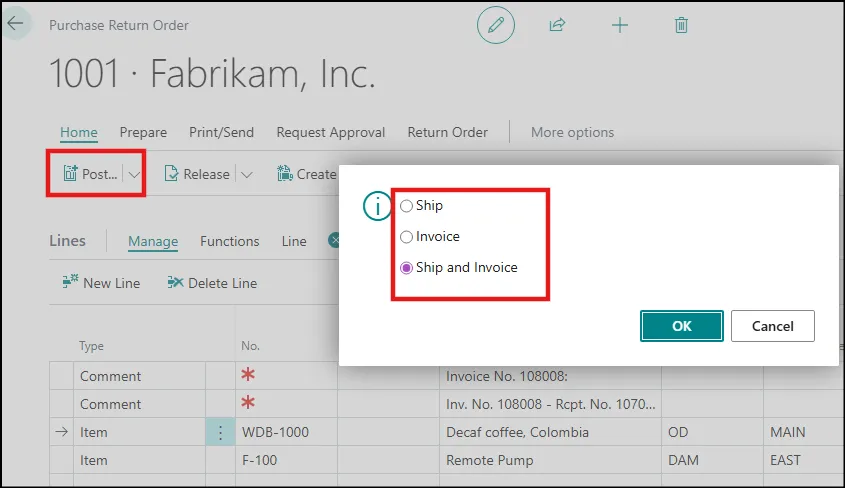Viewport: 845px width, 488px height.
Task: Click the F-100 item number cell
Action: [286, 460]
